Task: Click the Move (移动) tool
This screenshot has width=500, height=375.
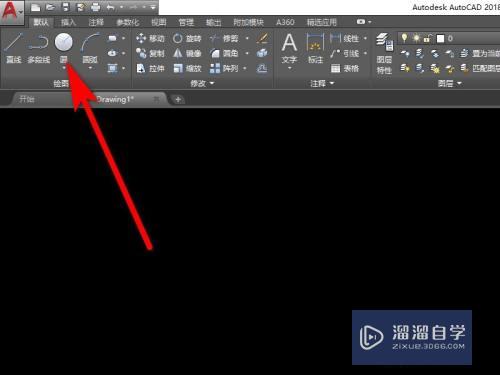Action: 150,39
